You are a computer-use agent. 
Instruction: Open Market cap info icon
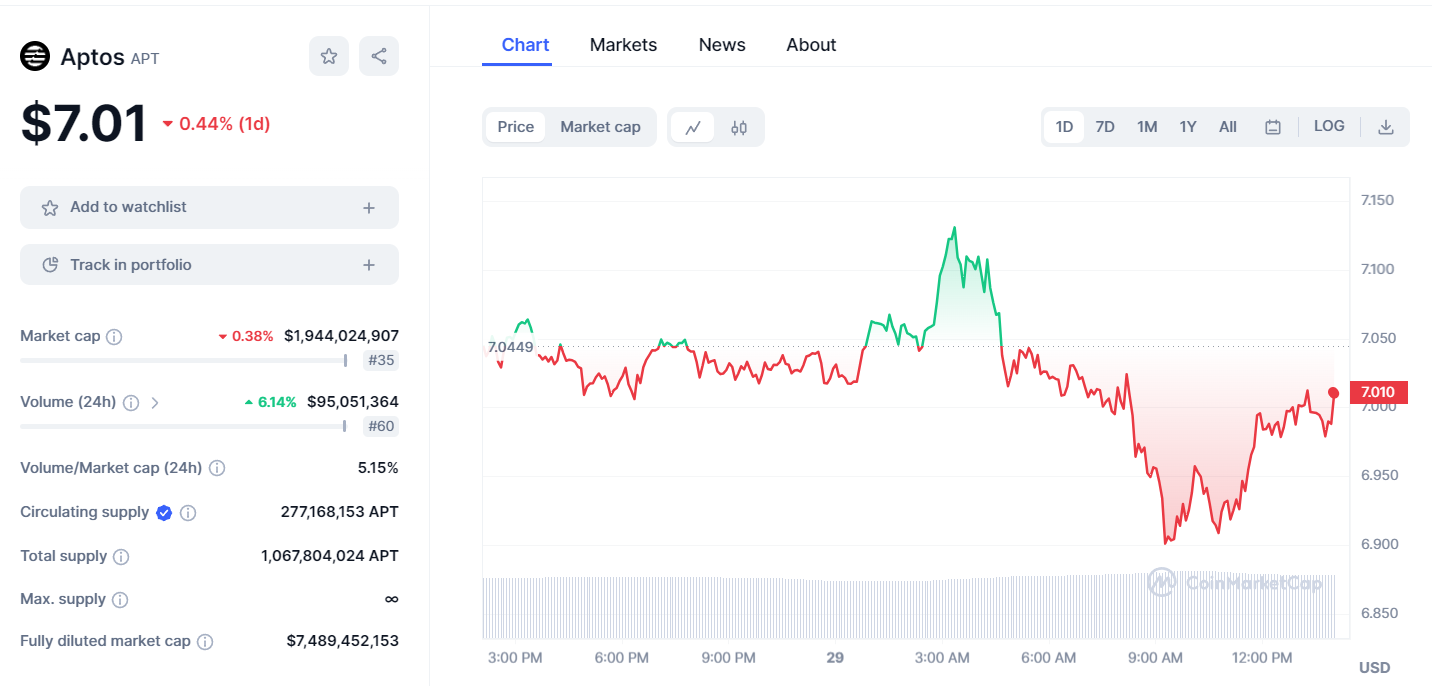[114, 337]
